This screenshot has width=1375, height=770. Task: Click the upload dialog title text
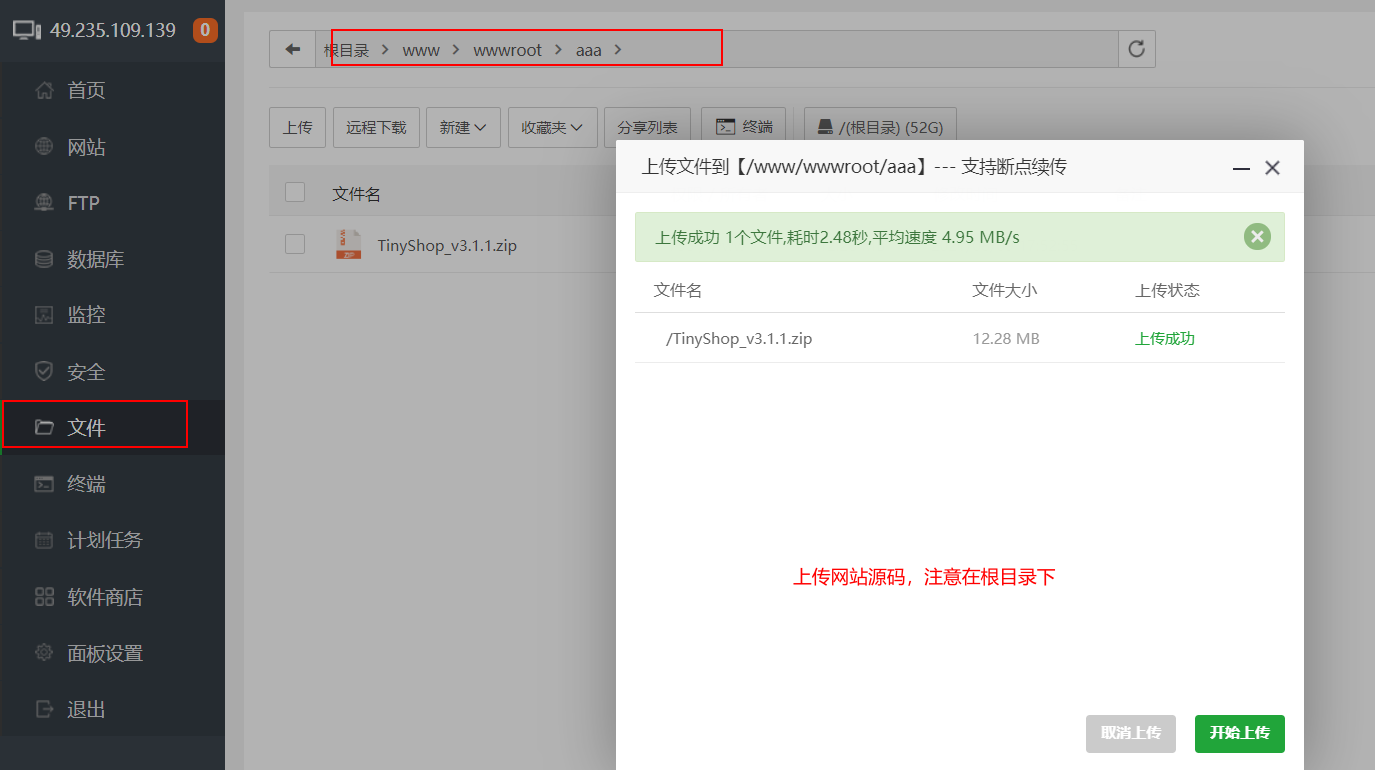pyautogui.click(x=854, y=167)
